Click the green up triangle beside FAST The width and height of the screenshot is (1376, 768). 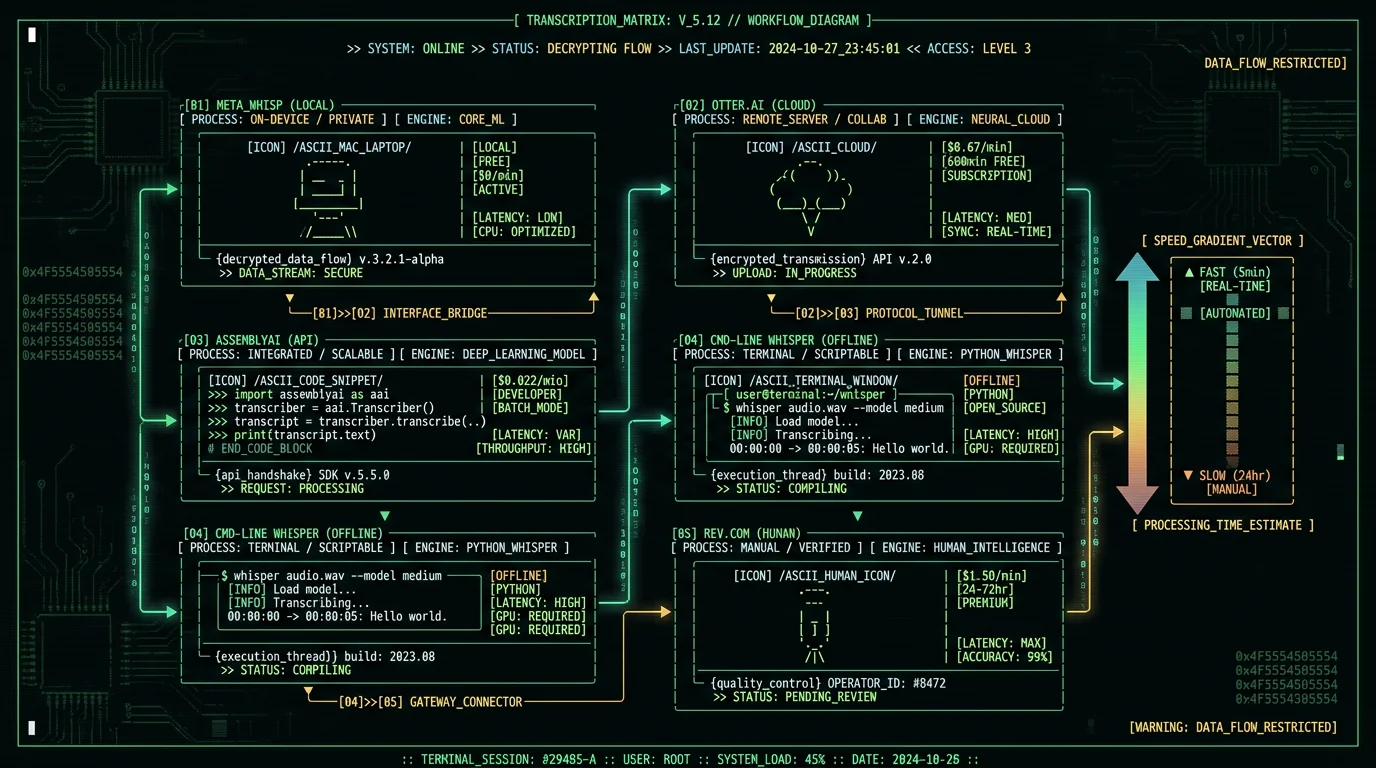[1189, 272]
